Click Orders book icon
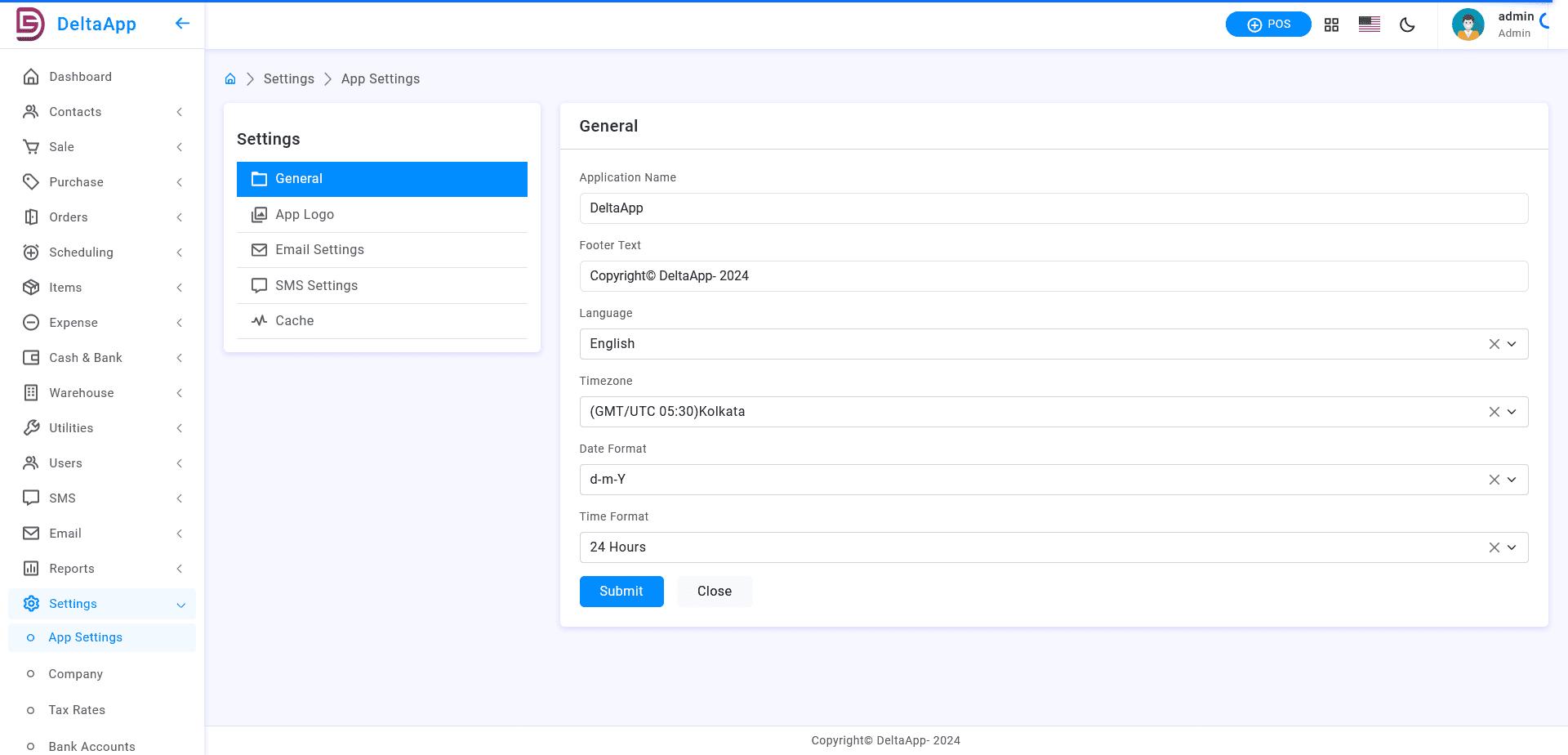 pyautogui.click(x=31, y=217)
